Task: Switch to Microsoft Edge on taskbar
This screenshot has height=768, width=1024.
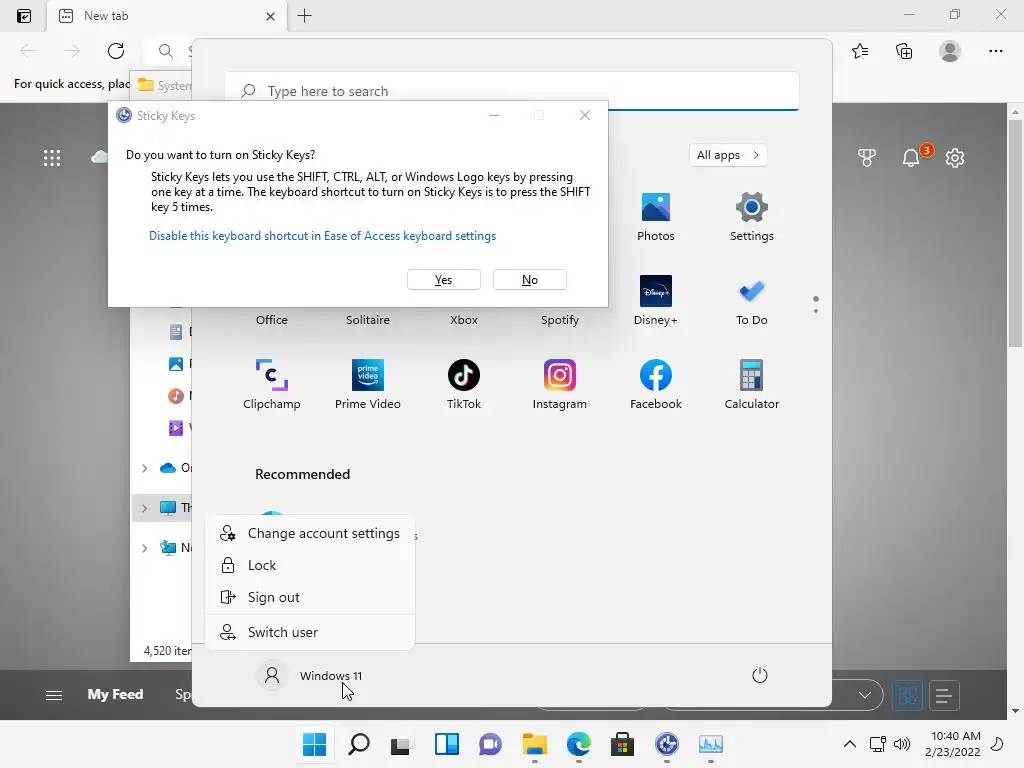Action: click(x=579, y=744)
